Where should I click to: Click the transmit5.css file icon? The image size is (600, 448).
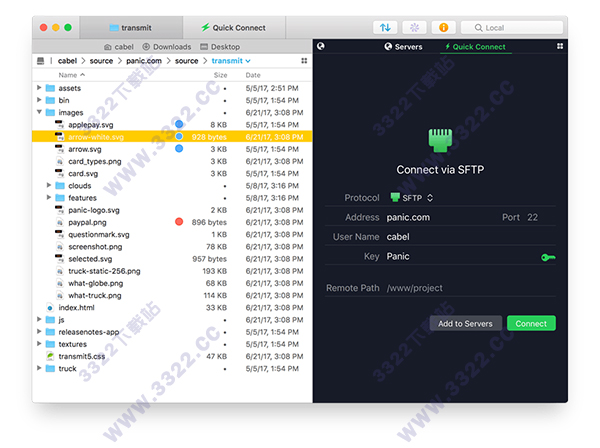50,356
